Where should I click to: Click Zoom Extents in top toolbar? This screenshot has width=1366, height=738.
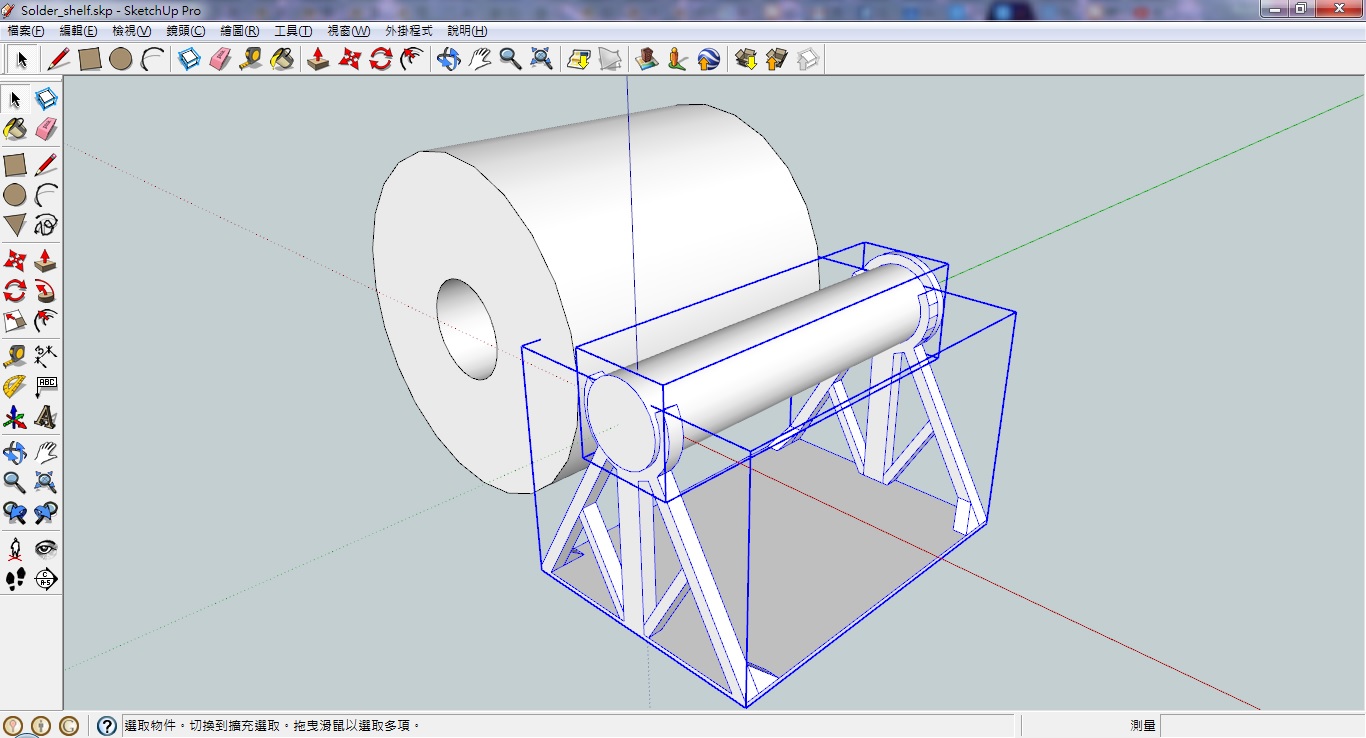click(542, 59)
